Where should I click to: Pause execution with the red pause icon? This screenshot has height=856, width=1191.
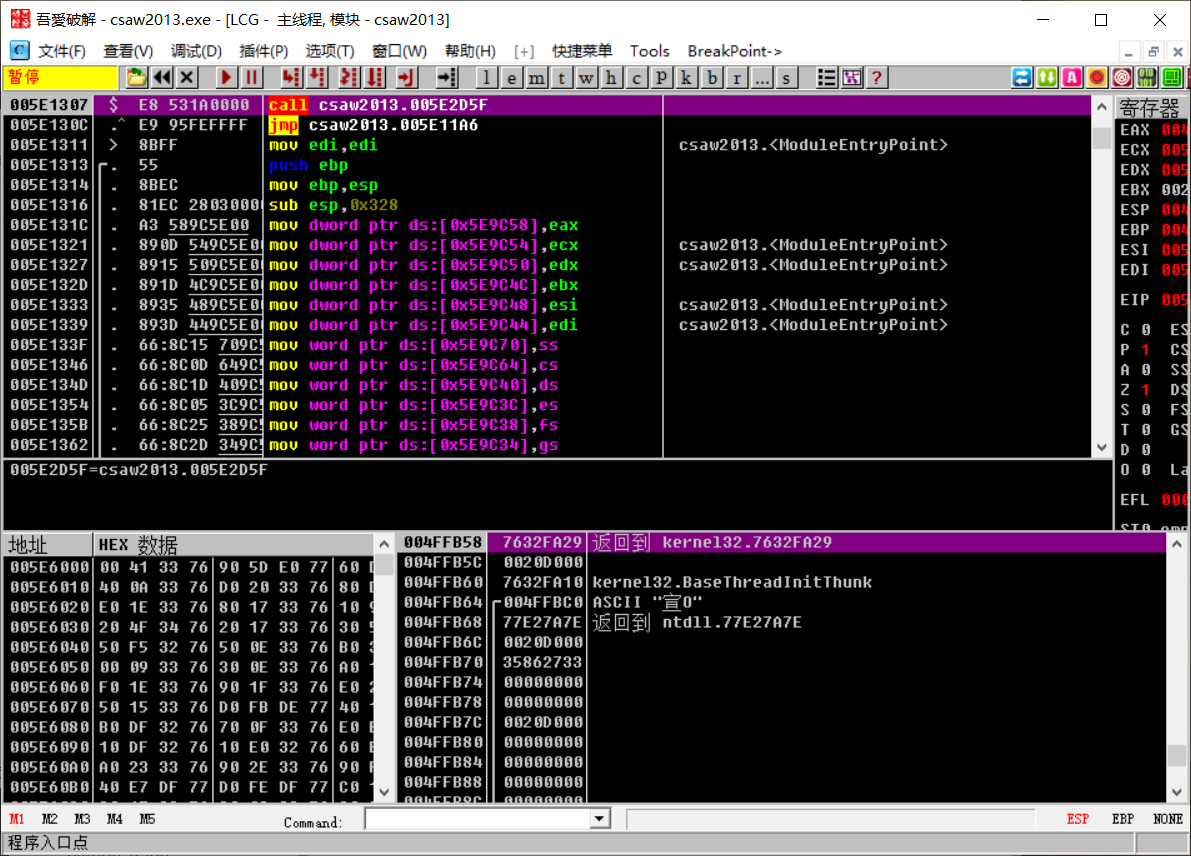(251, 77)
